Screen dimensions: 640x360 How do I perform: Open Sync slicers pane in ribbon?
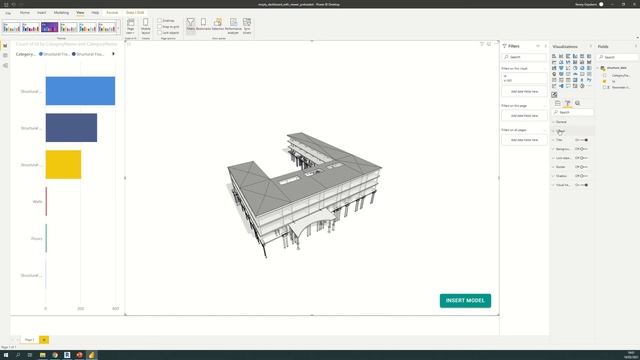pos(247,25)
